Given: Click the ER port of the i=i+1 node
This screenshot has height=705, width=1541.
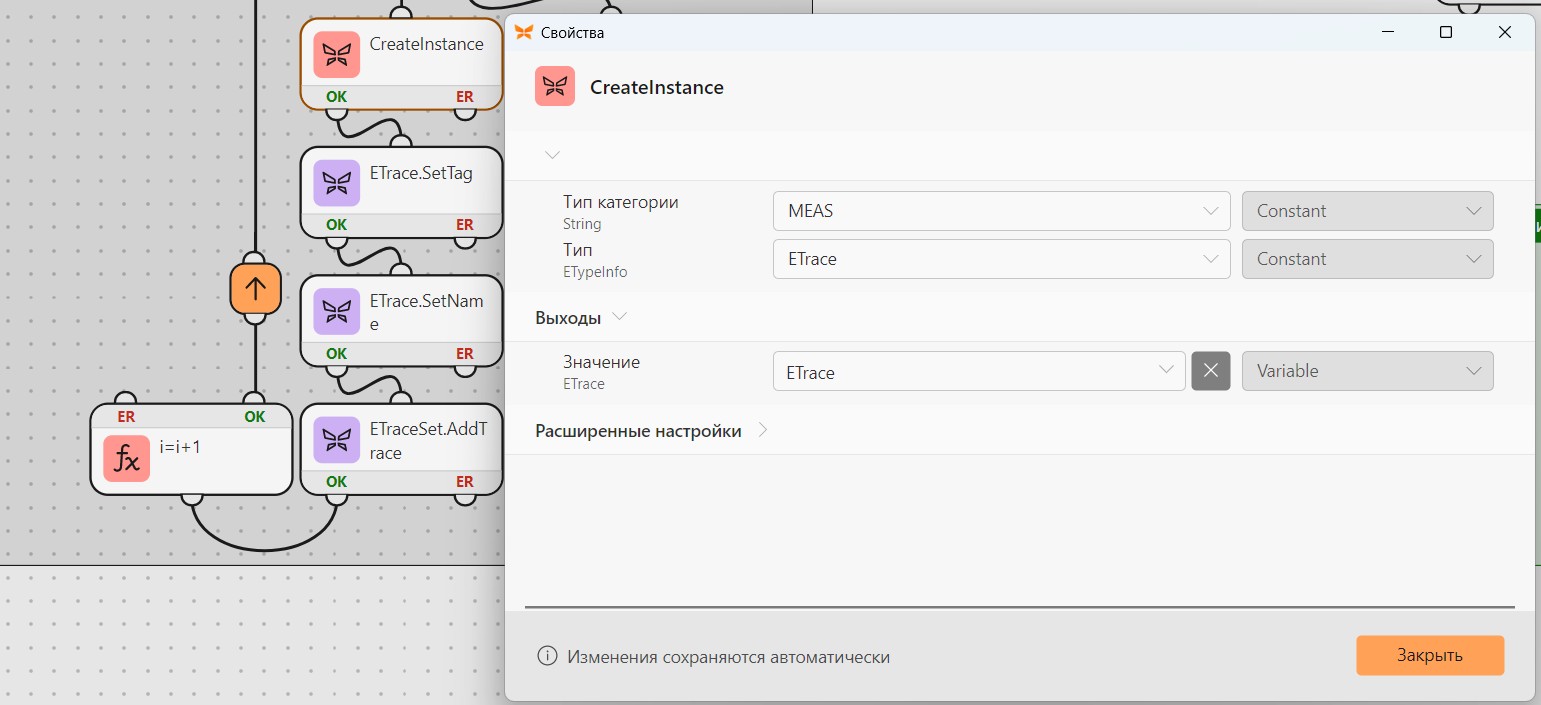Looking at the screenshot, I should point(126,416).
